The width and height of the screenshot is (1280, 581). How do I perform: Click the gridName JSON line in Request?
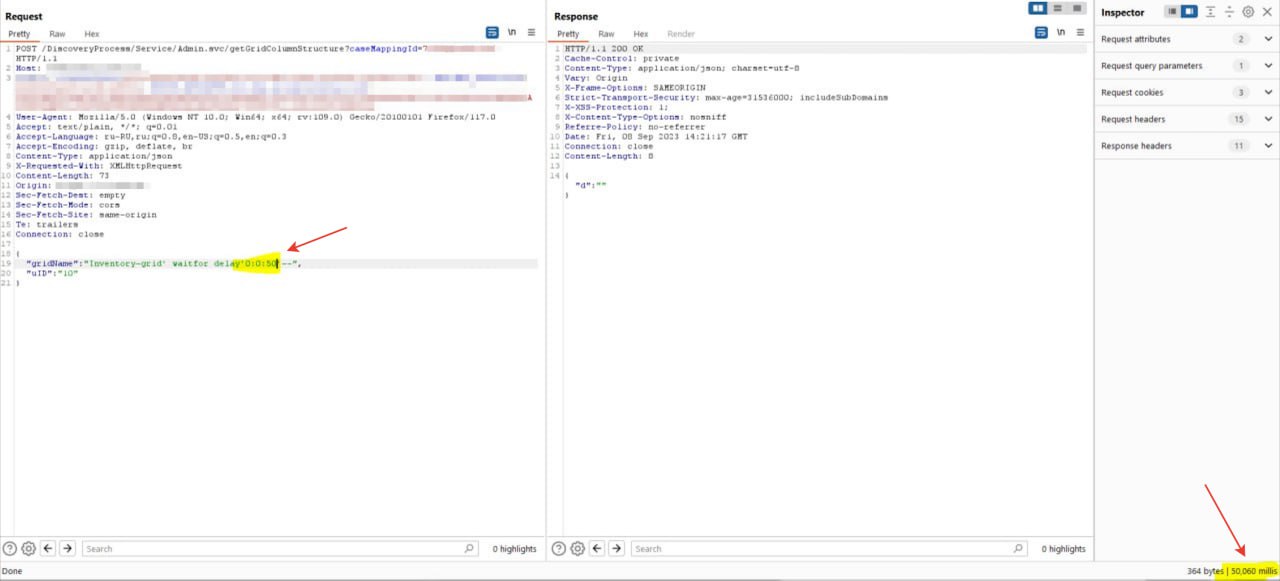point(164,263)
